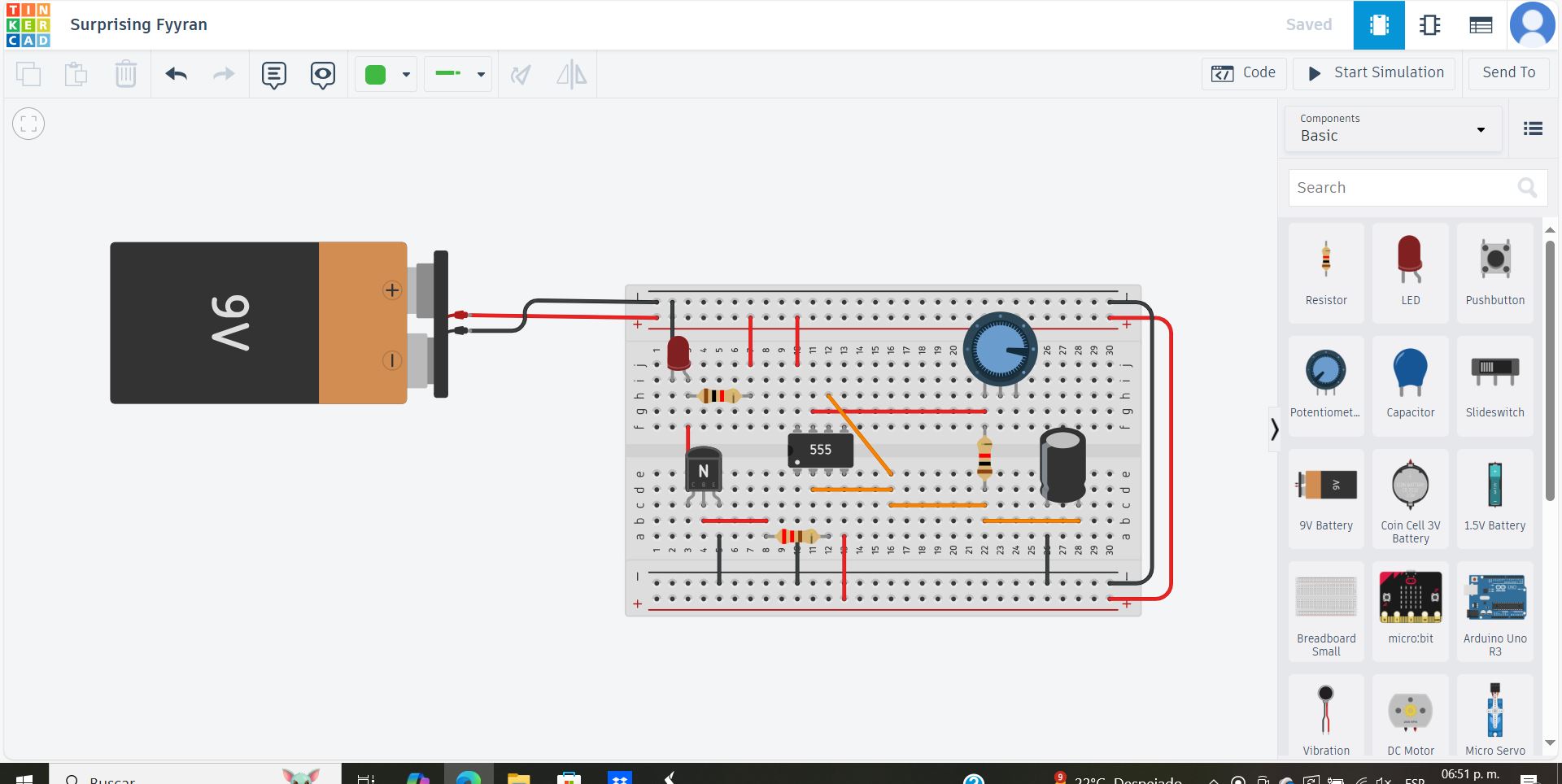The image size is (1562, 784).
Task: Switch to the schematic view toggle
Action: [1429, 24]
